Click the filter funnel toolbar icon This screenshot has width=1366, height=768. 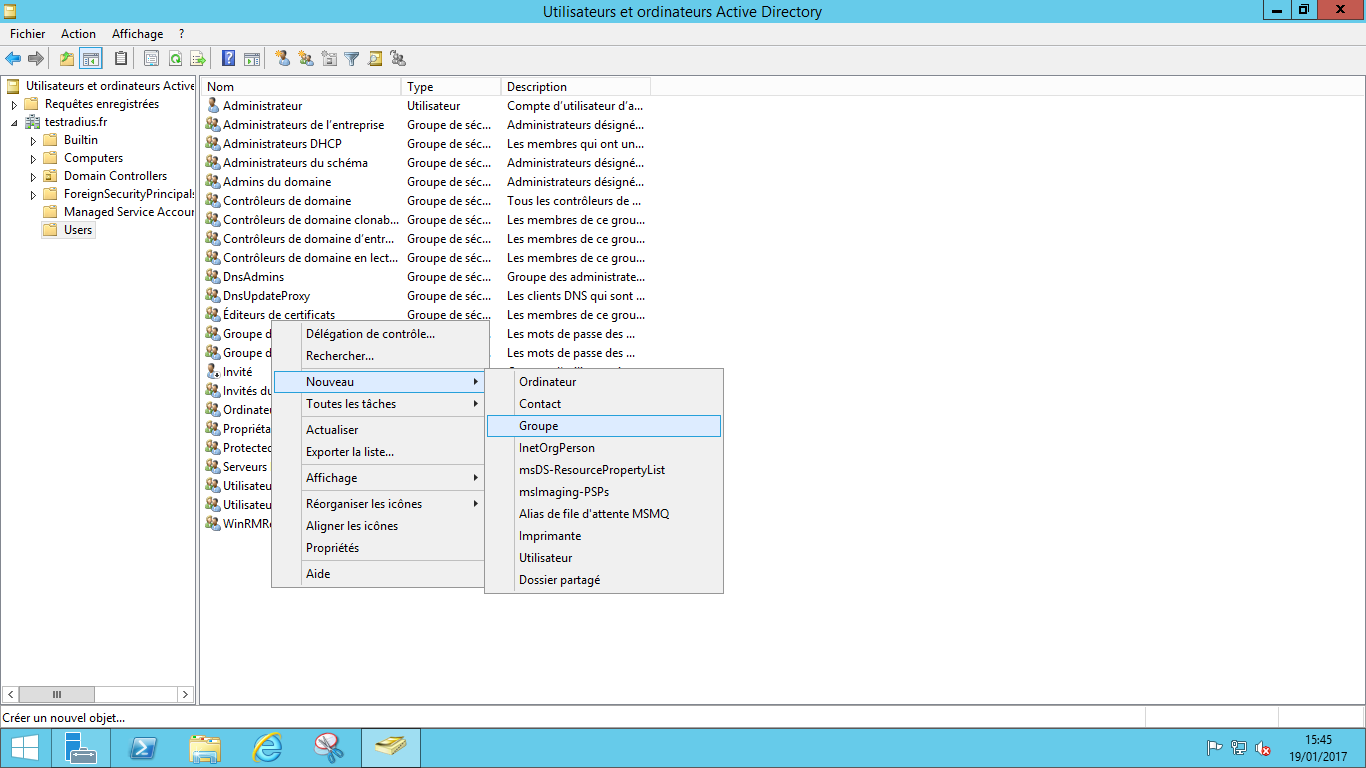352,59
